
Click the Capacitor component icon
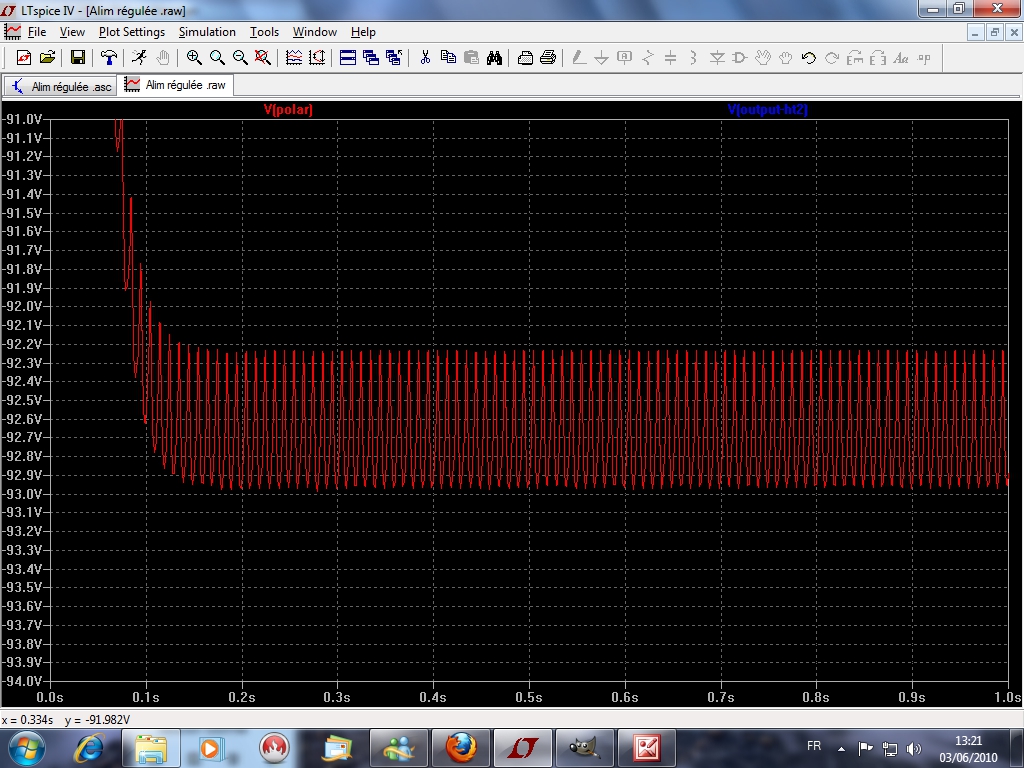670,57
